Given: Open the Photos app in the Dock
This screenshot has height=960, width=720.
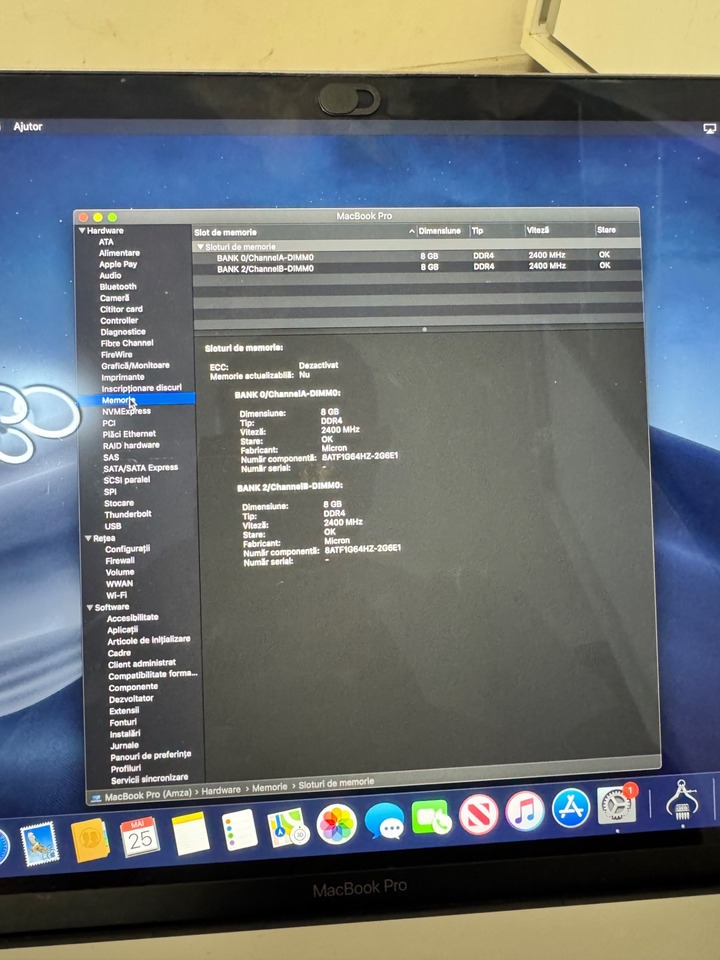Looking at the screenshot, I should click(336, 824).
